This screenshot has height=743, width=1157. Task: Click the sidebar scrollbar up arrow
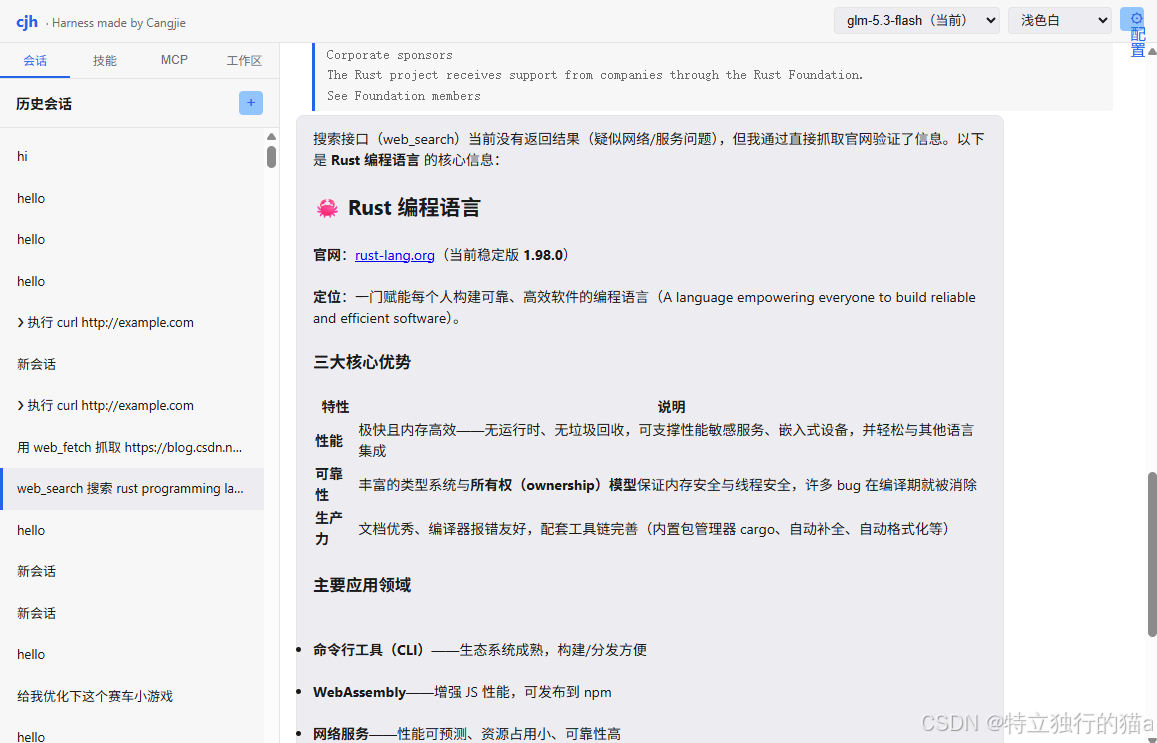[x=272, y=136]
